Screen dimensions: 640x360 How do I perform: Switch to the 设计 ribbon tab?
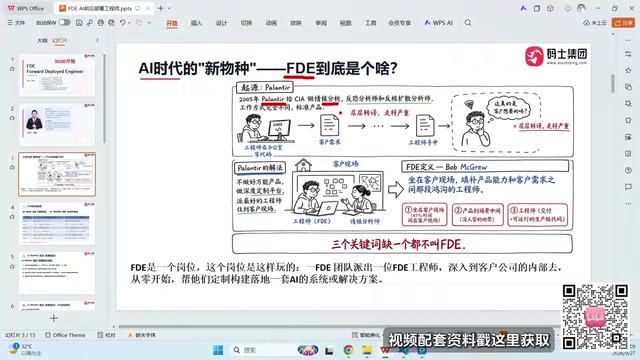tap(221, 23)
